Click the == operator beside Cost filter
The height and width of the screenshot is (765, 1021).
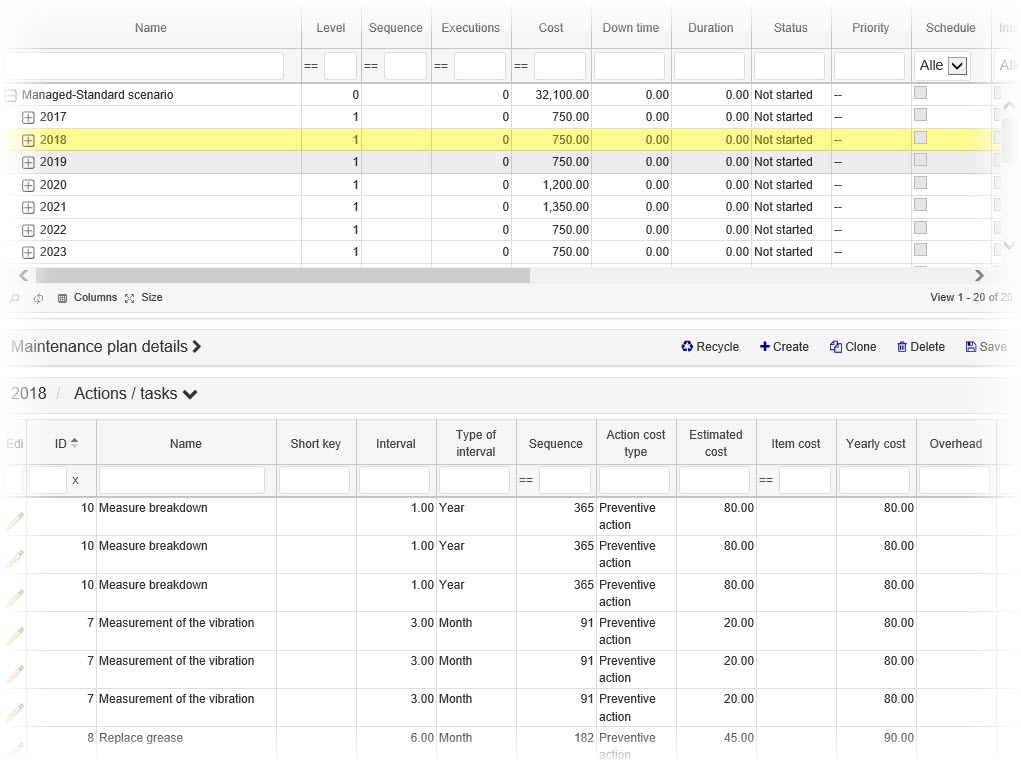pyautogui.click(x=521, y=66)
